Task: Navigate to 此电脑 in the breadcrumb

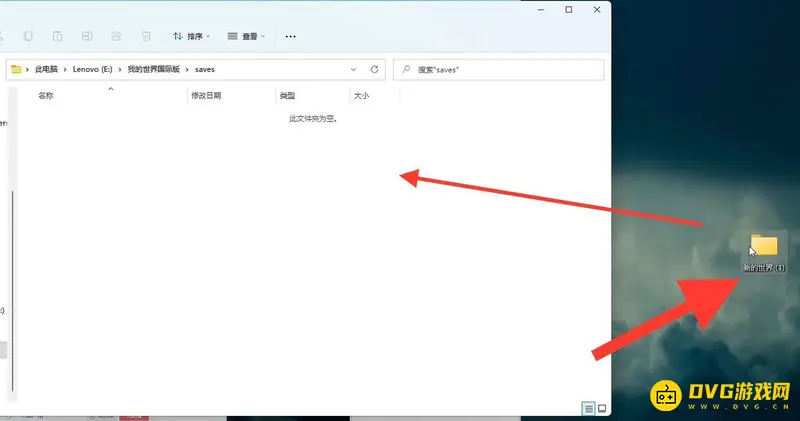Action: pos(47,70)
